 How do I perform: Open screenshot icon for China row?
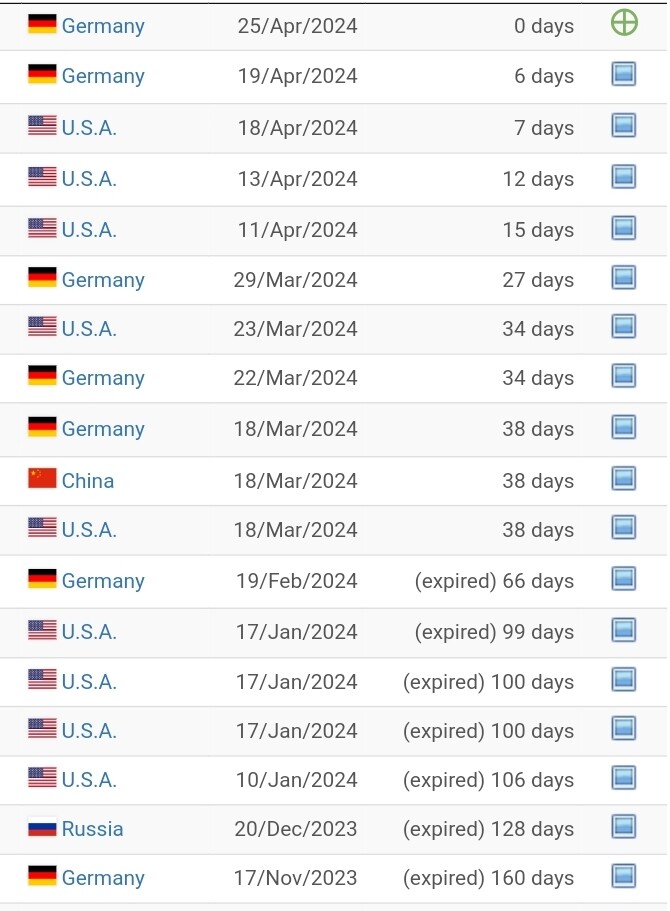pyautogui.click(x=624, y=479)
